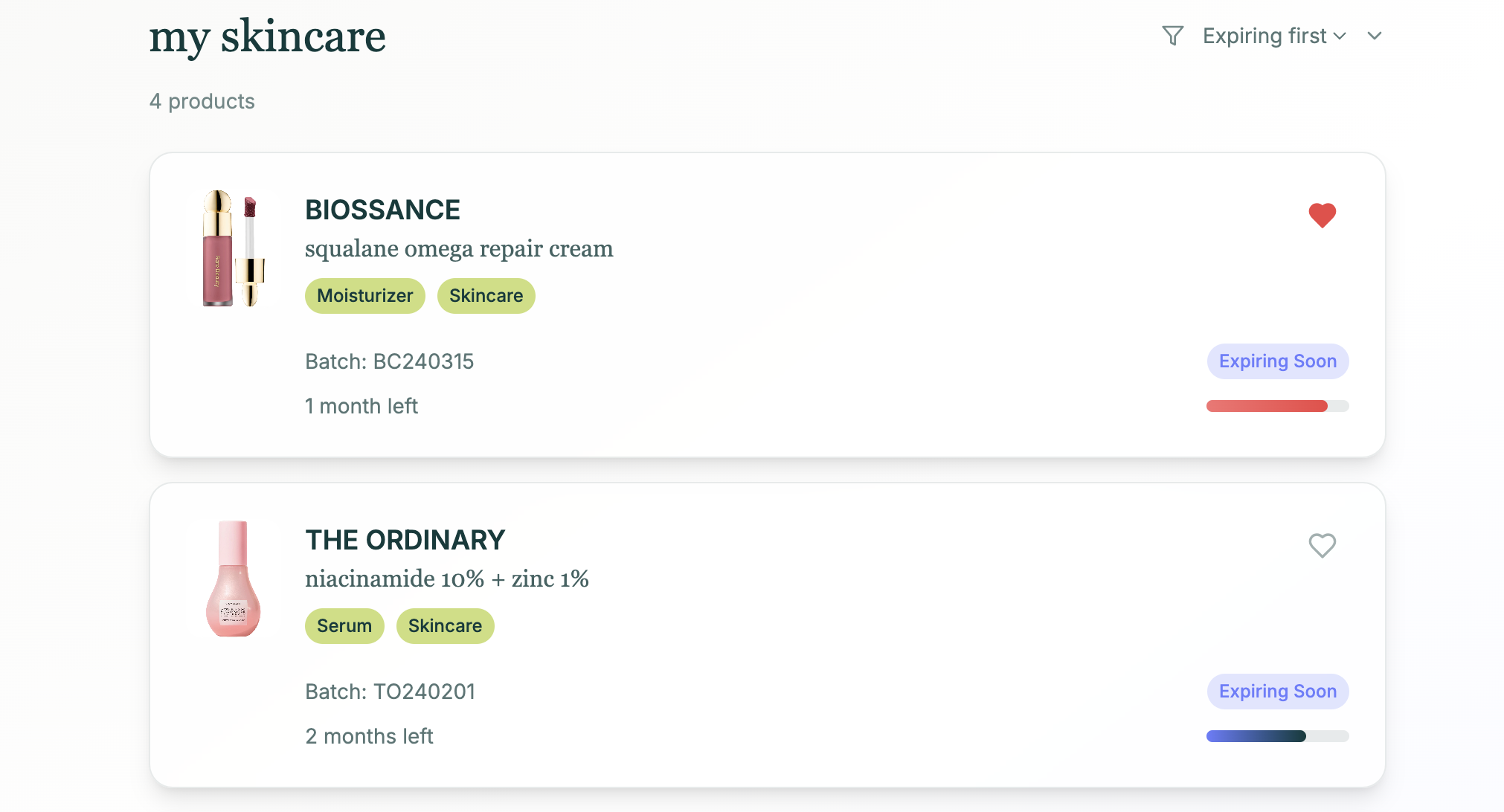Select the Moisturizer tag
Screen dimensions: 1504x812
tap(364, 296)
